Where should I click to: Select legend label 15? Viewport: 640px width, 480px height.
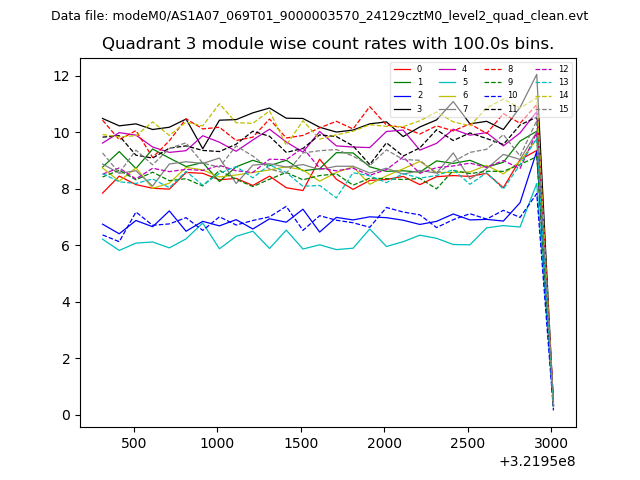click(x=563, y=108)
